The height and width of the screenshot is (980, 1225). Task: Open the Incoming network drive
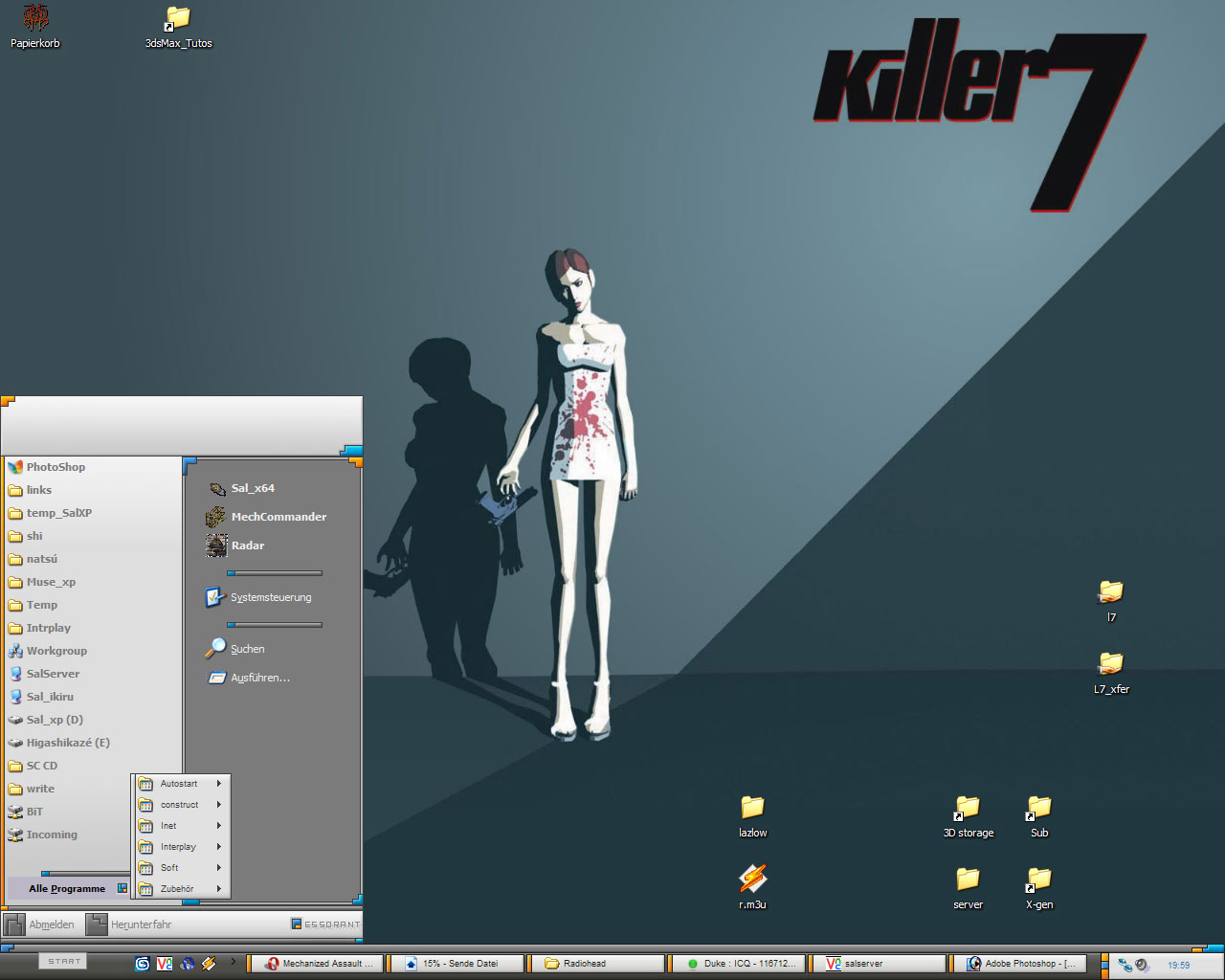[43, 835]
